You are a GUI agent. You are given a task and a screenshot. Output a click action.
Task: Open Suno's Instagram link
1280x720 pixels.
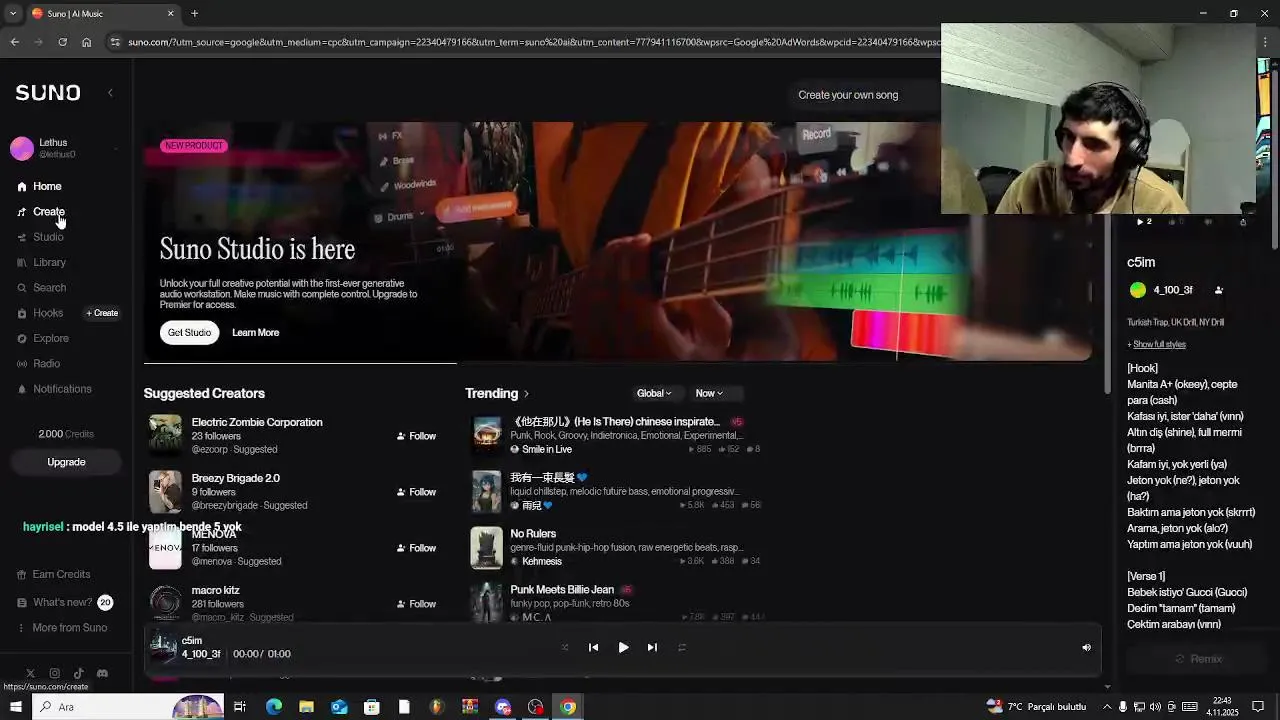point(54,673)
